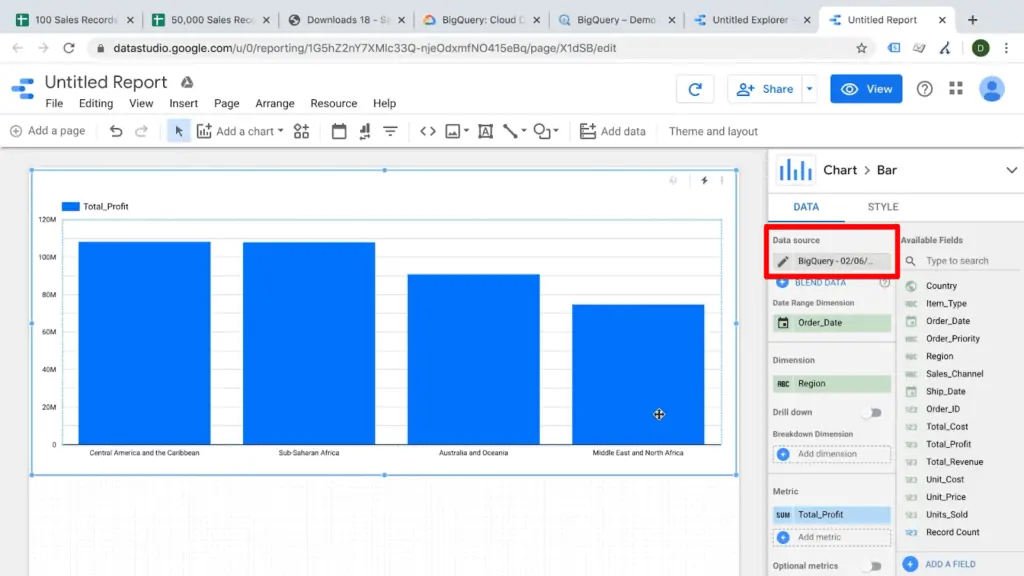Click the embed URL icon
Screen dimensions: 1024x576
[428, 130]
